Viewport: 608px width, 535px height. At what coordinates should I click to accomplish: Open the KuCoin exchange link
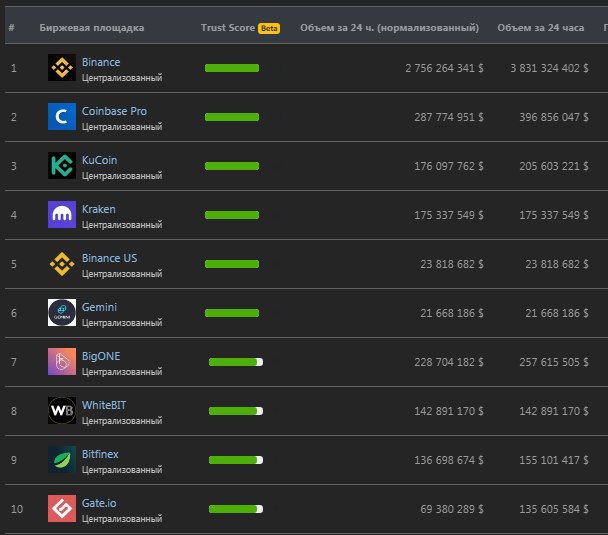pyautogui.click(x=99, y=160)
